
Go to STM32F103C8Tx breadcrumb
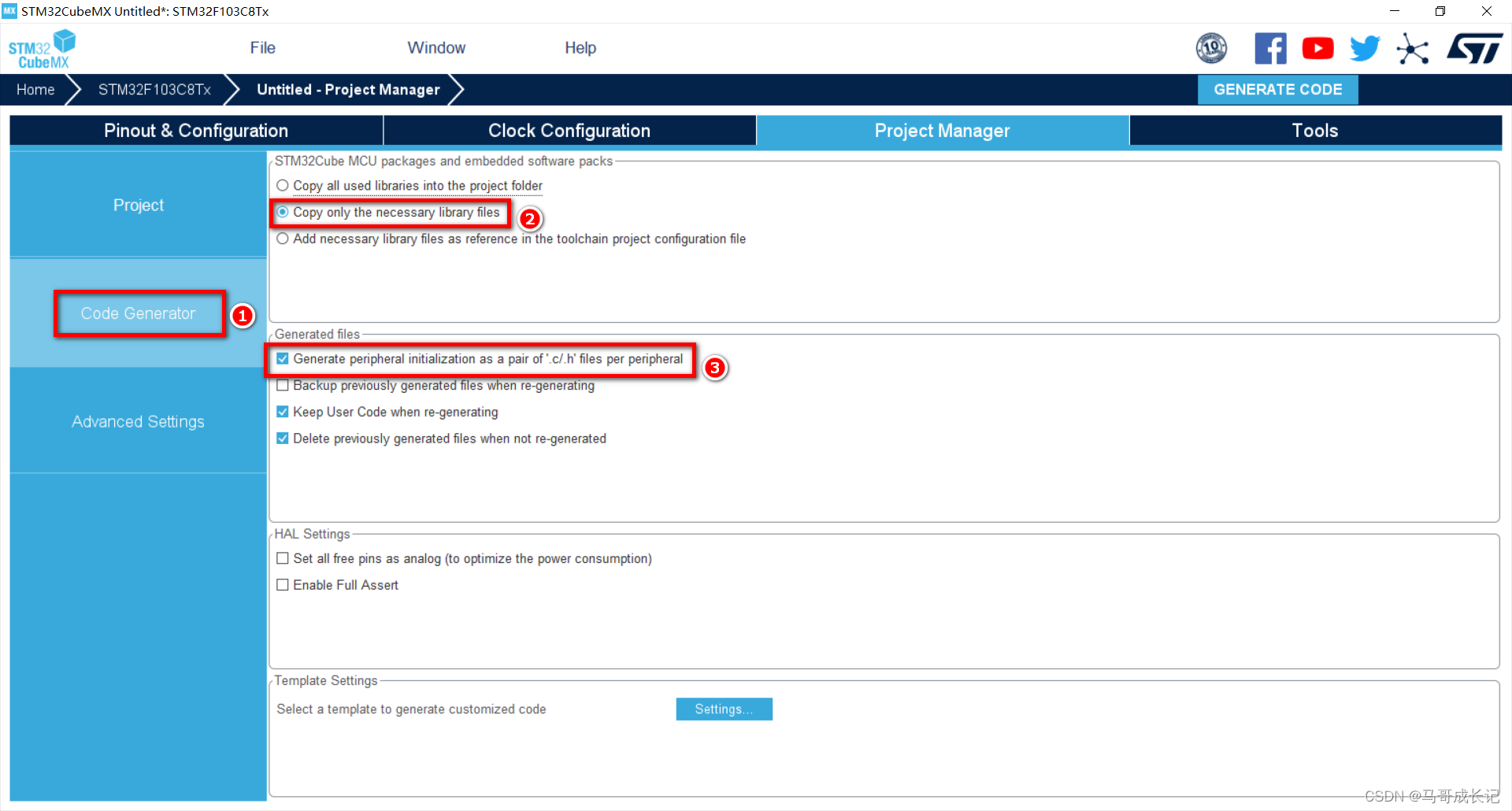154,90
